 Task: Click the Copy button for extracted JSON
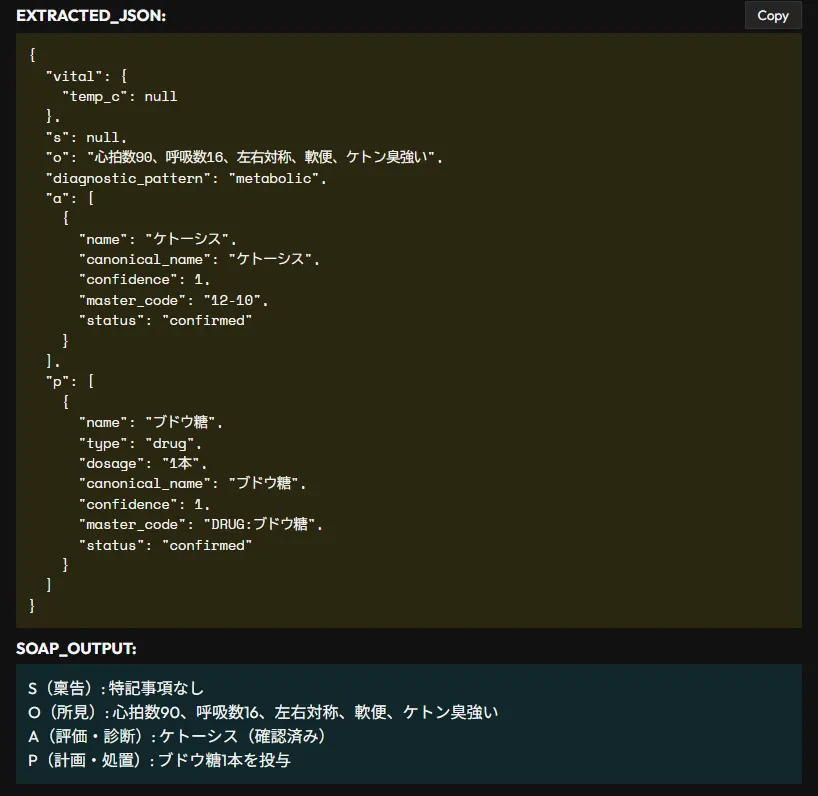tap(773, 16)
